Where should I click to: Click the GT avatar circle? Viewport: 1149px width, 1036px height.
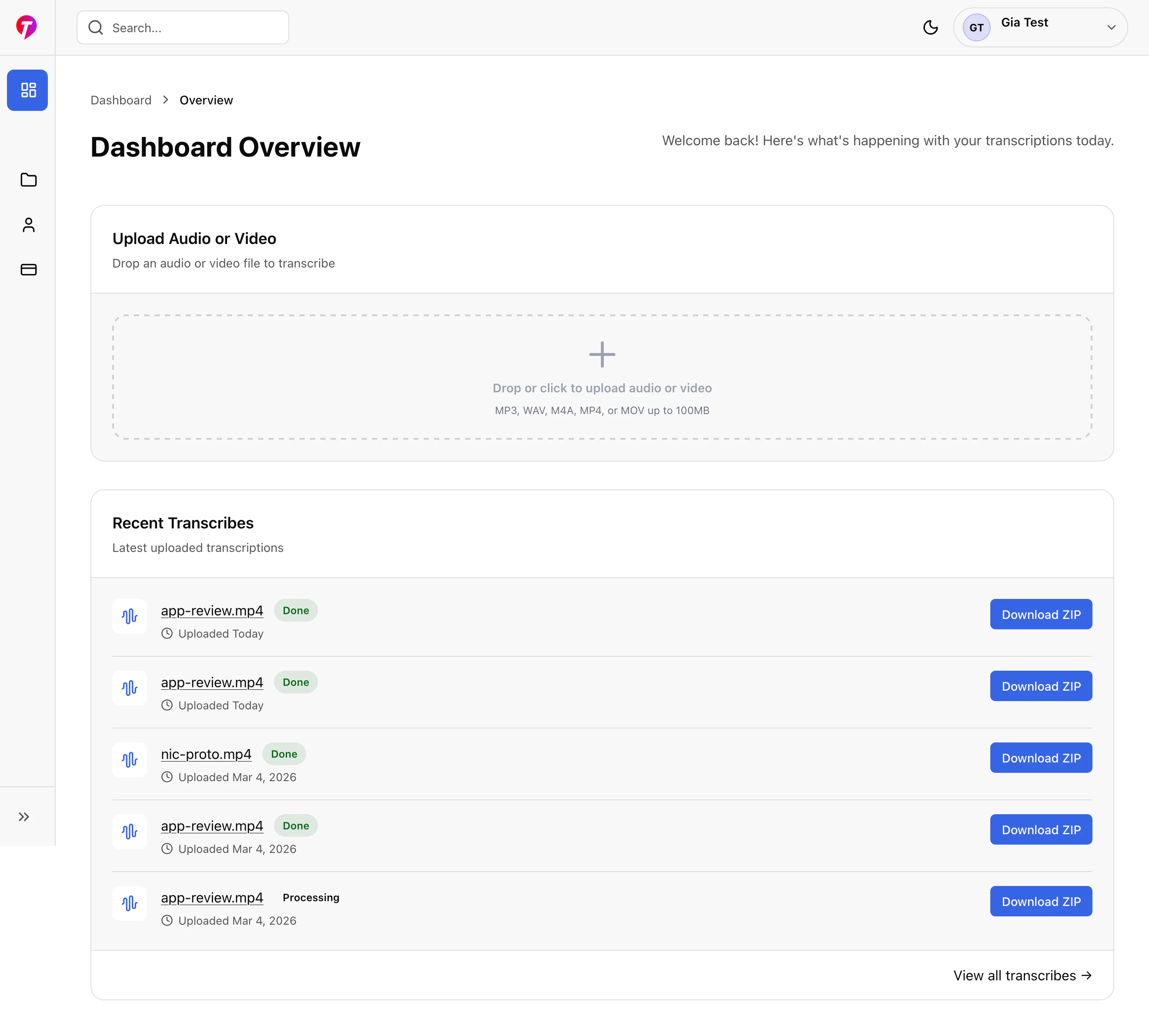click(976, 27)
